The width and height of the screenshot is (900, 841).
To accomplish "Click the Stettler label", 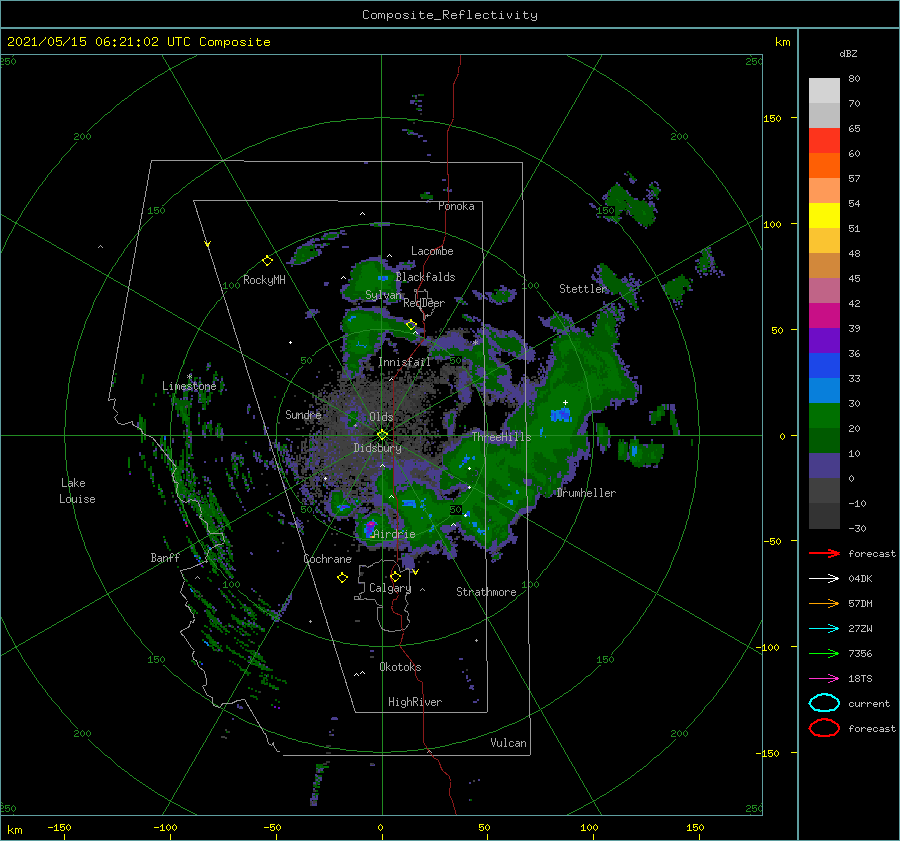I will tap(583, 289).
